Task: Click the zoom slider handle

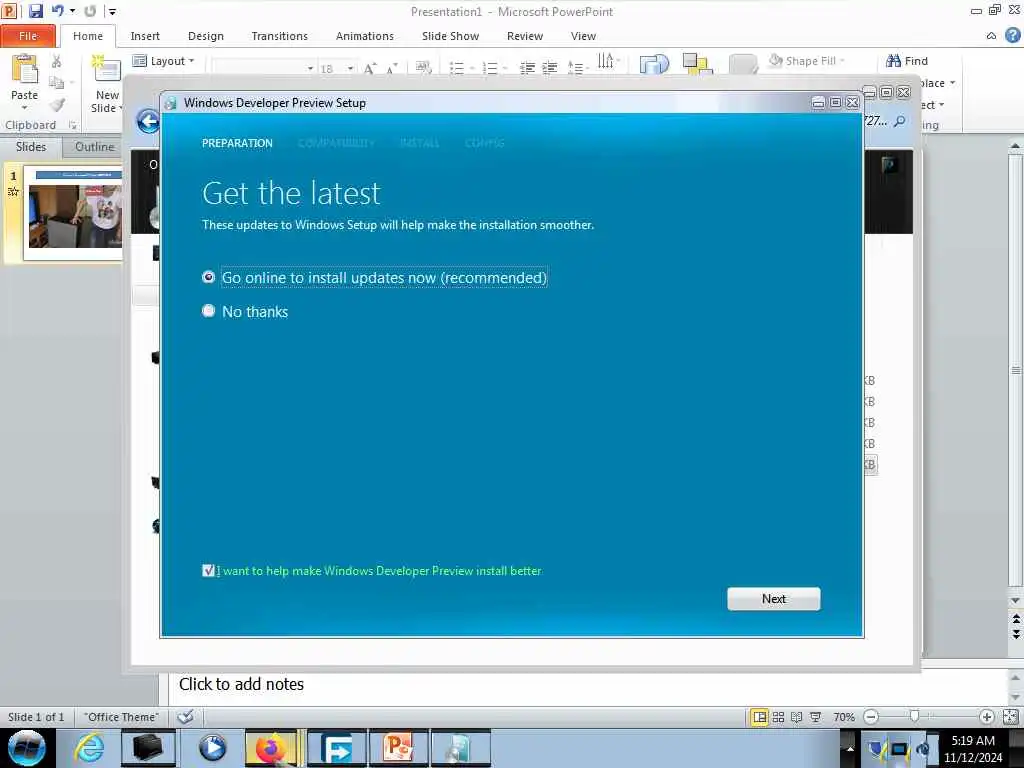Action: click(x=914, y=716)
